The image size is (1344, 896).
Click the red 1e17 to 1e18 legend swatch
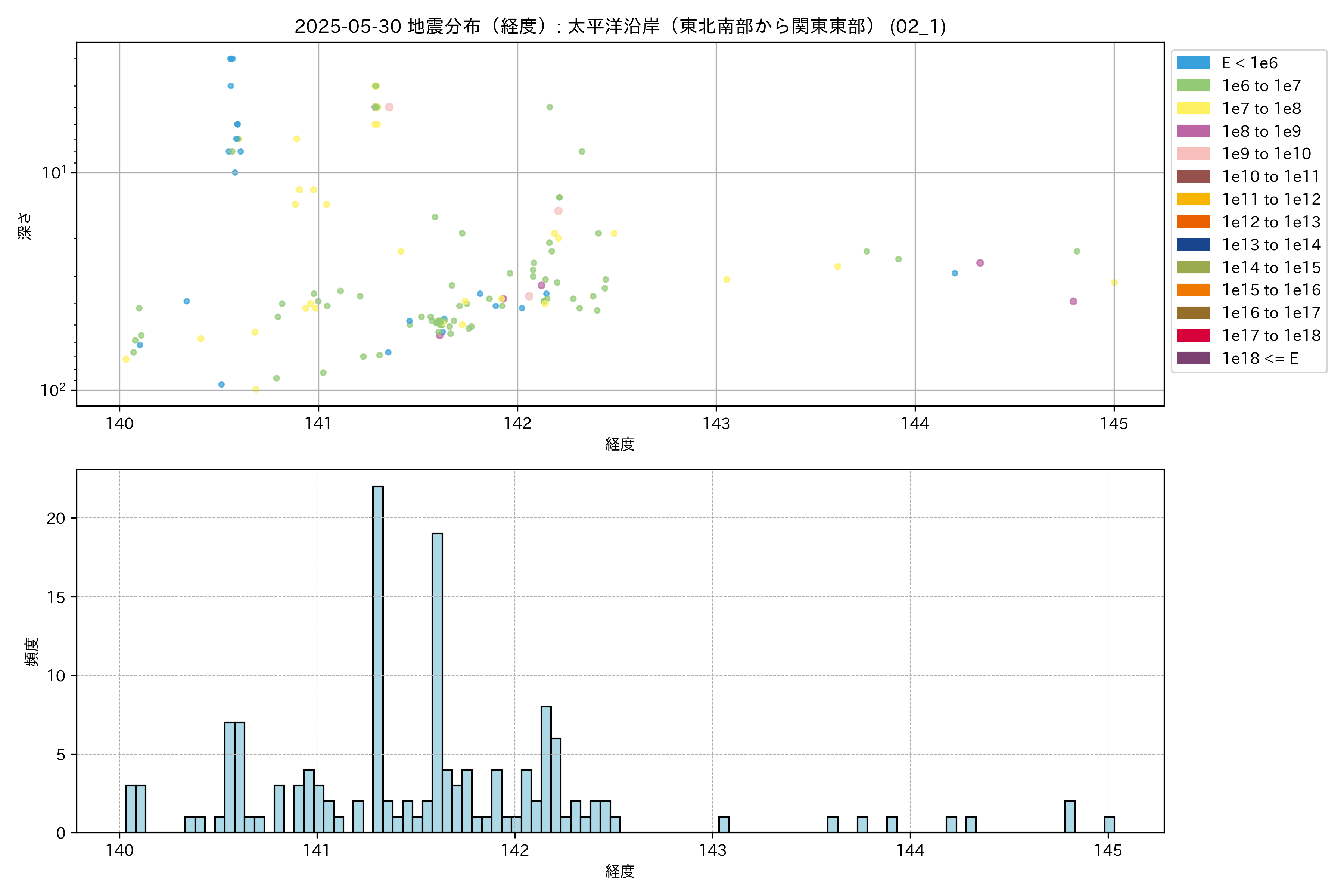[x=1192, y=335]
